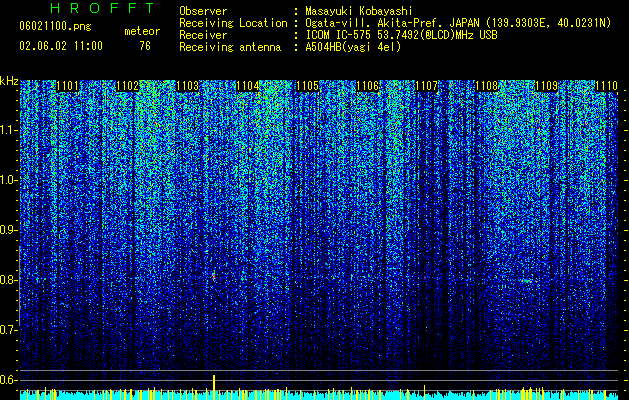Image resolution: width=629 pixels, height=400 pixels.
Task: Click the 1.0 frequency axis label
Action: point(8,180)
